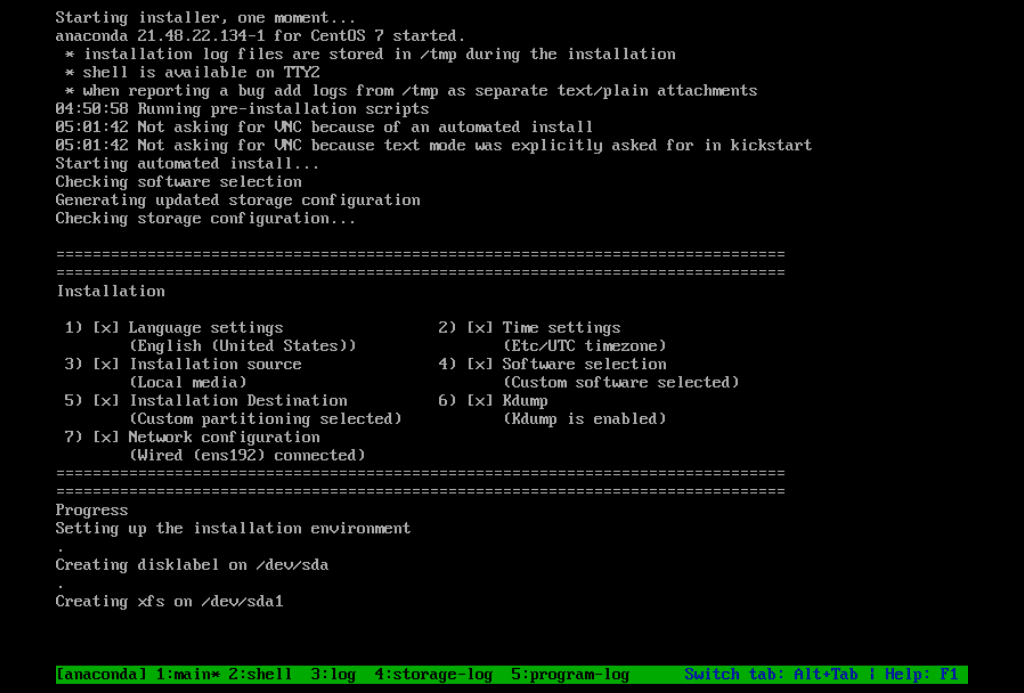This screenshot has height=693, width=1024.
Task: Open the 4:storage-log tab
Action: click(x=434, y=674)
